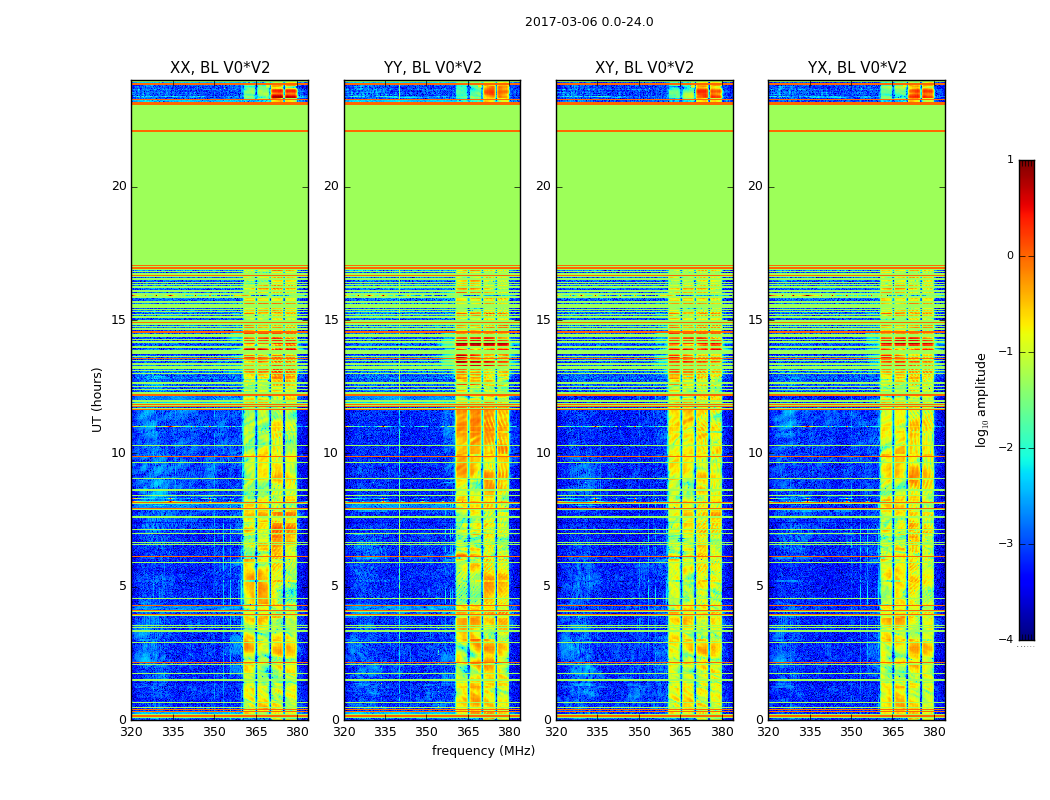Click the figure title 2017-03-06 0.0-24.0

588,22
